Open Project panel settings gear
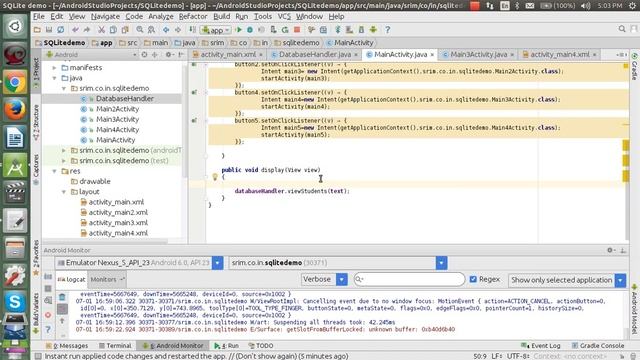Screen dimensions: 640x360 pos(168,54)
